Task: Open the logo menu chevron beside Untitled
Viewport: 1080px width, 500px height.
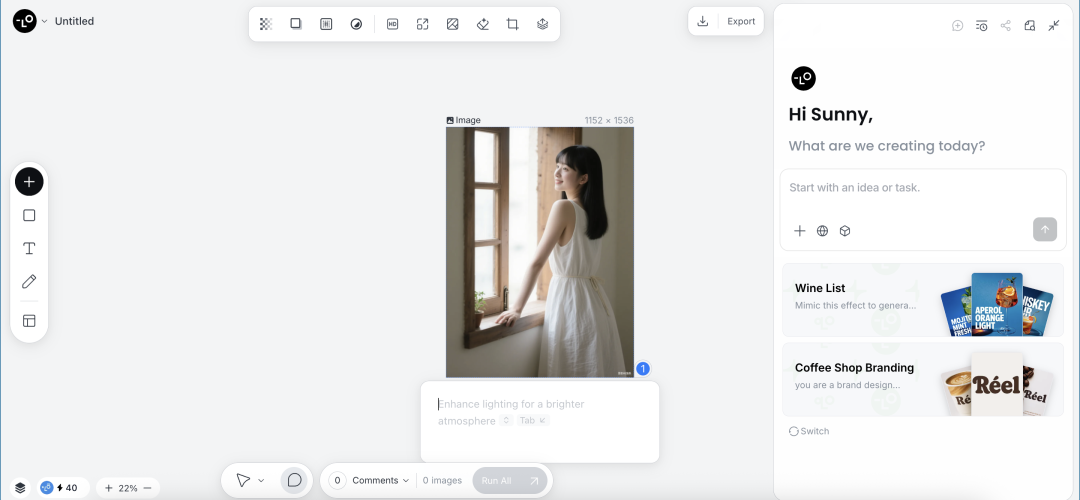Action: (44, 21)
